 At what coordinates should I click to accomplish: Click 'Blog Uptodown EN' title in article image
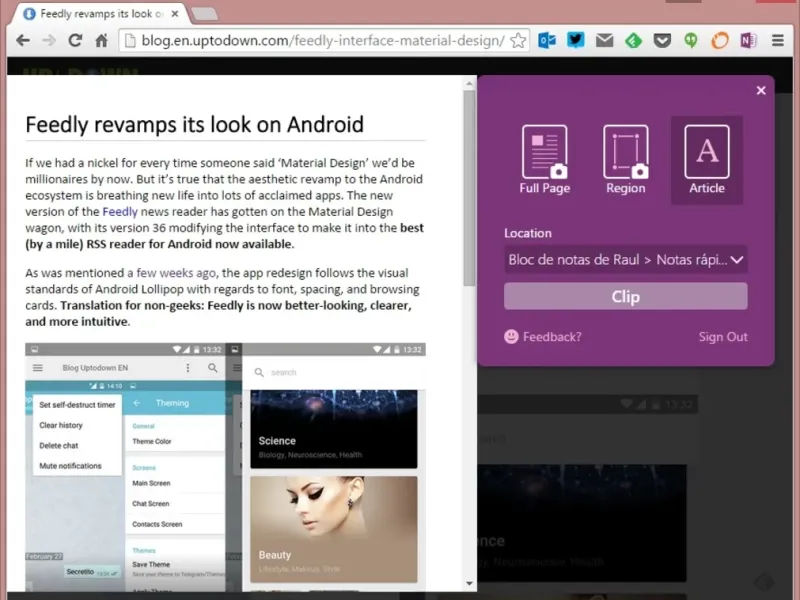click(95, 368)
